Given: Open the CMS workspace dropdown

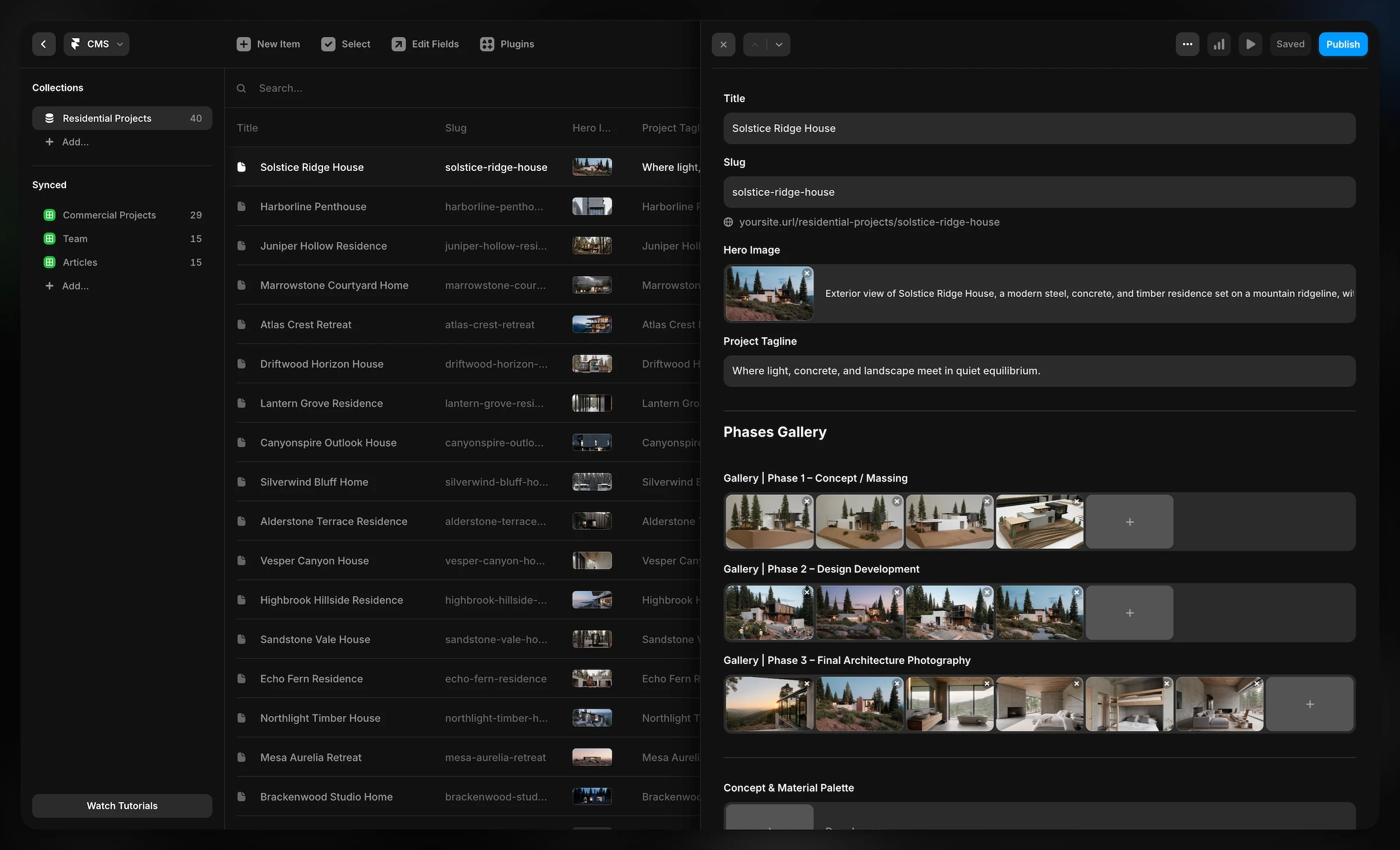Looking at the screenshot, I should (96, 44).
